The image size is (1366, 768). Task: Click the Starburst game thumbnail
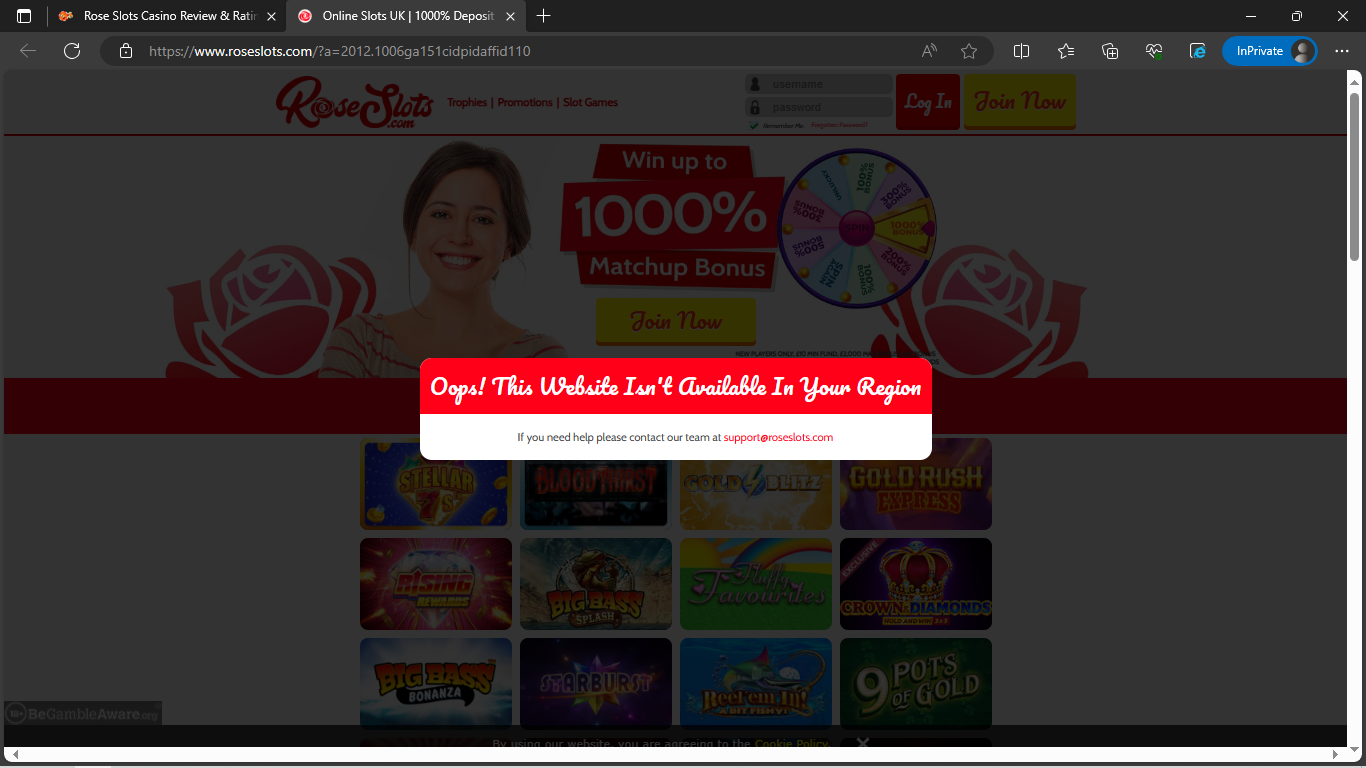click(595, 683)
